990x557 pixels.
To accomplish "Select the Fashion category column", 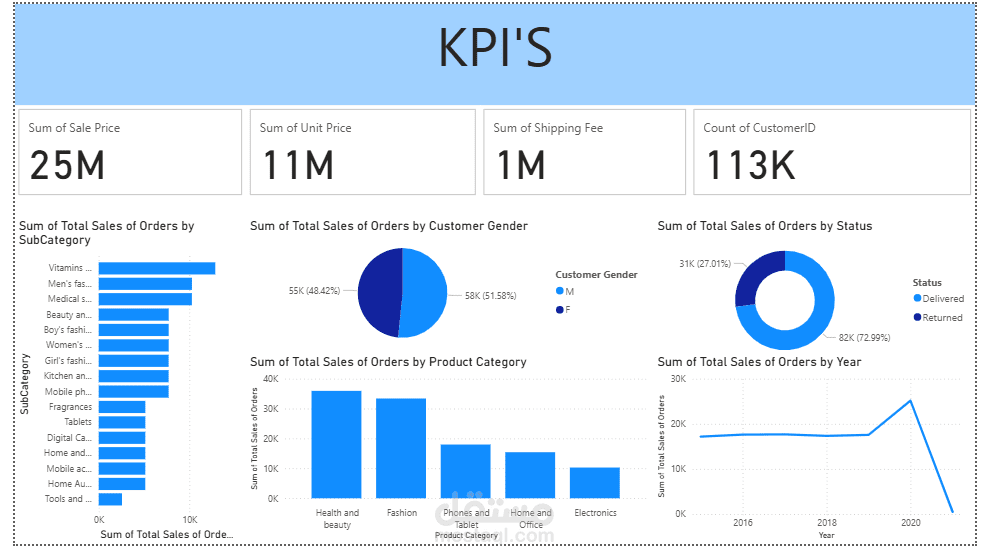I will (x=401, y=448).
